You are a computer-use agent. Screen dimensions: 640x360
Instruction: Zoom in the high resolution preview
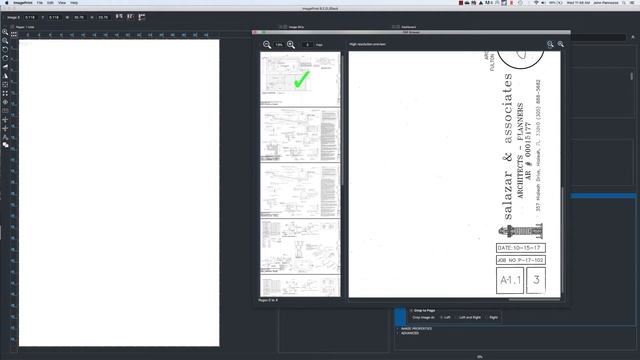(561, 44)
